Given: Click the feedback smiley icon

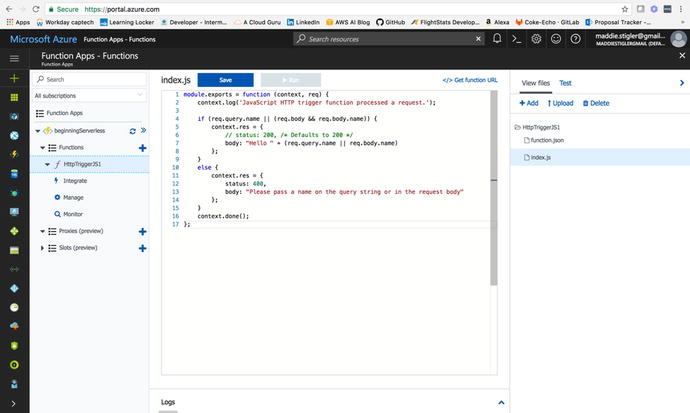Looking at the screenshot, I should [555, 39].
